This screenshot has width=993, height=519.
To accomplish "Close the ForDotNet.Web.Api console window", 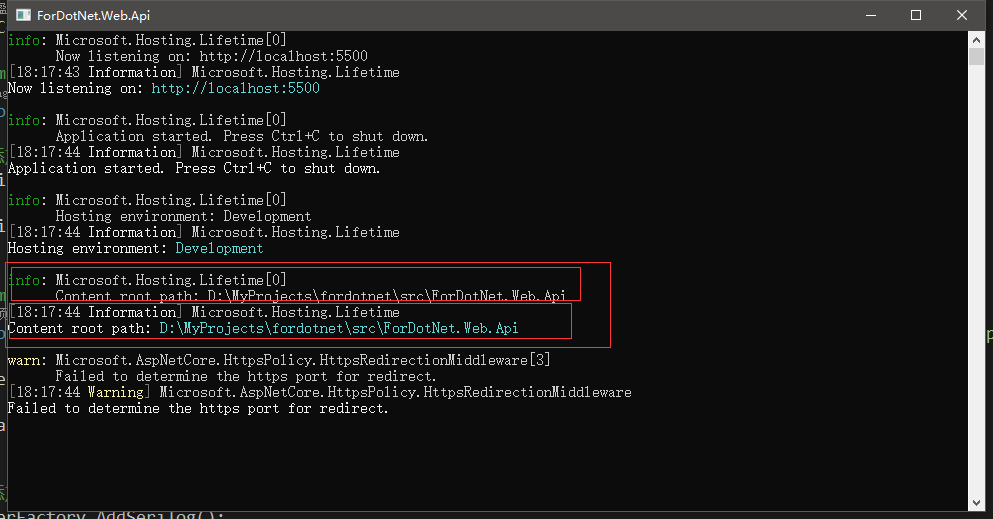I will click(962, 15).
